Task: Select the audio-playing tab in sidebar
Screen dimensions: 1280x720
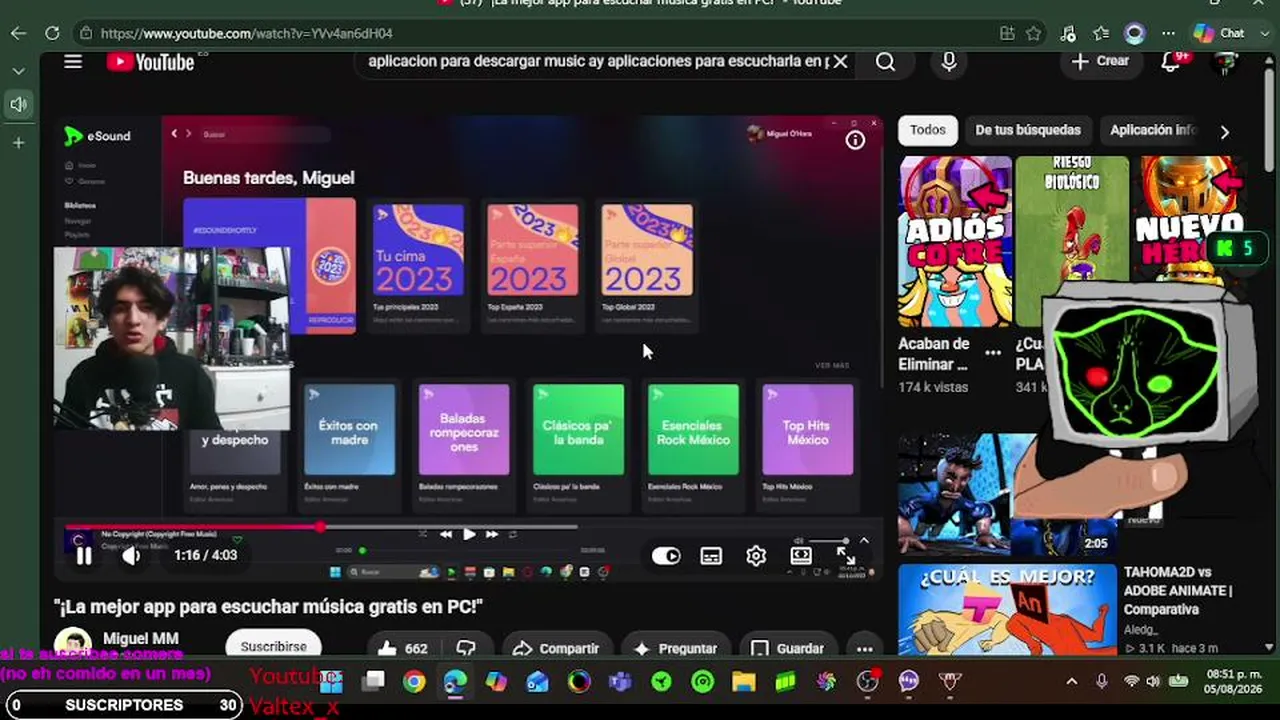Action: 19,104
